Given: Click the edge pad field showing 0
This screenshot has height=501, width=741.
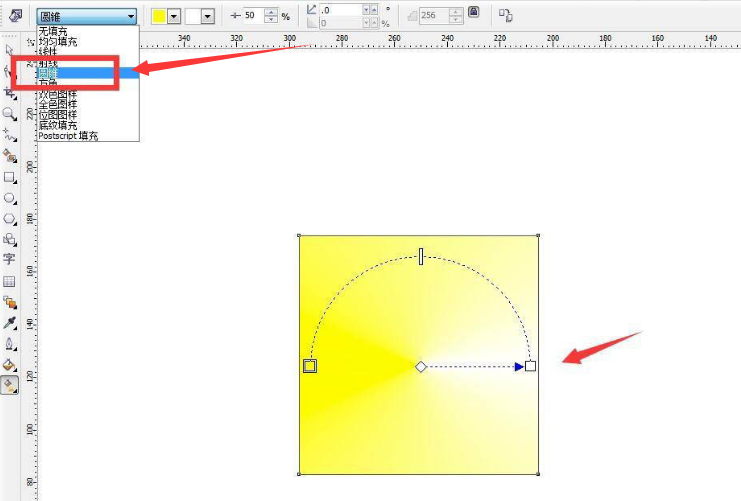Looking at the screenshot, I should click(342, 23).
